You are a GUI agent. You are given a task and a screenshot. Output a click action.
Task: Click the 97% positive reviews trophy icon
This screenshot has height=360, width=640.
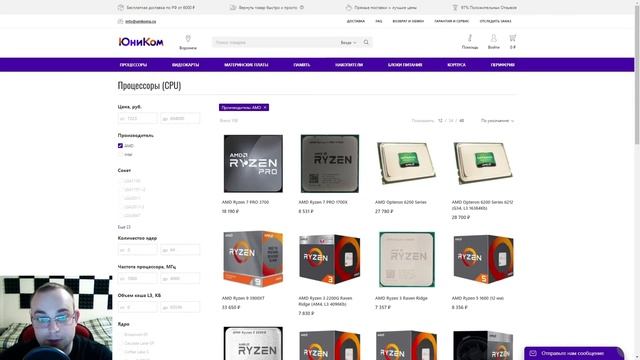[x=455, y=7]
